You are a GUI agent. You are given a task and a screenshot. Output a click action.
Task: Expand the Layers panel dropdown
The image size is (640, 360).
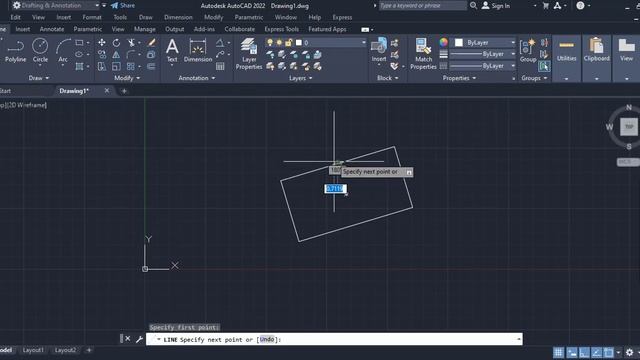[301, 78]
